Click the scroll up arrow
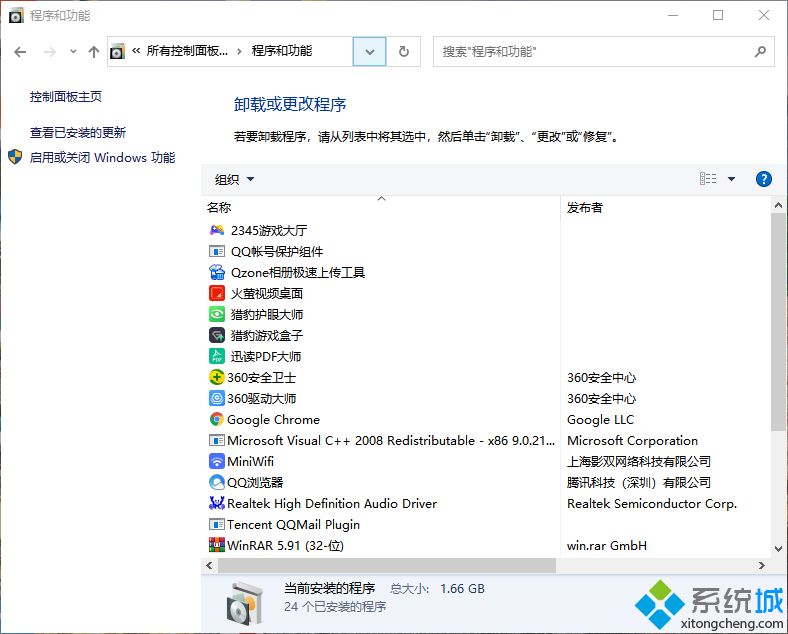Screen dimensions: 788x634 [778, 205]
